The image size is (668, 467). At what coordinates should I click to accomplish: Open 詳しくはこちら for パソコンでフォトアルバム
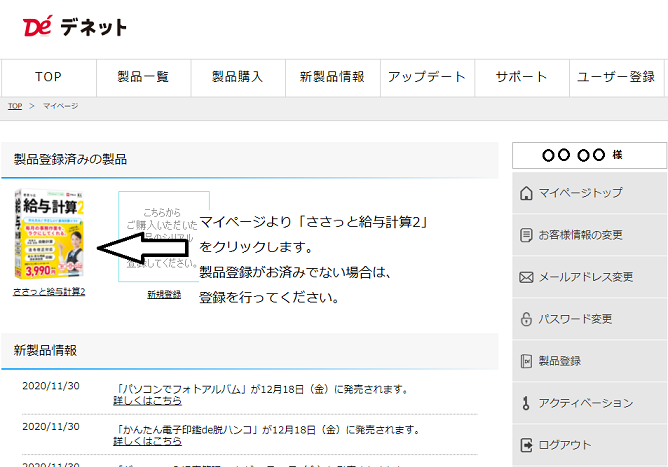(147, 401)
